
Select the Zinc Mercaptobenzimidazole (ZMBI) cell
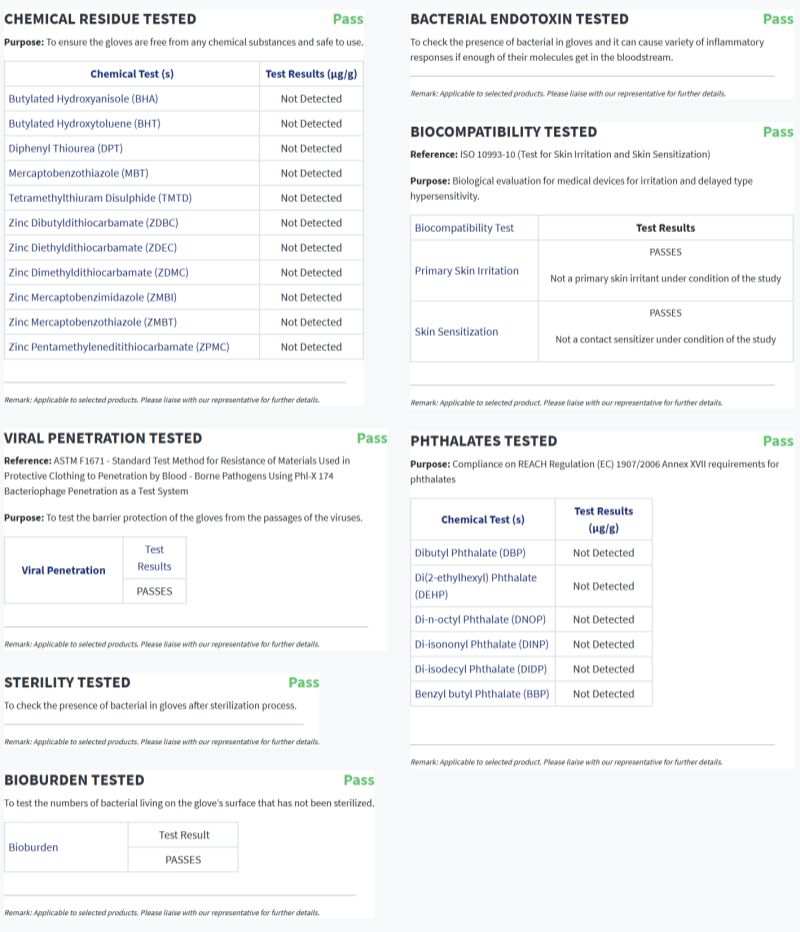click(93, 297)
